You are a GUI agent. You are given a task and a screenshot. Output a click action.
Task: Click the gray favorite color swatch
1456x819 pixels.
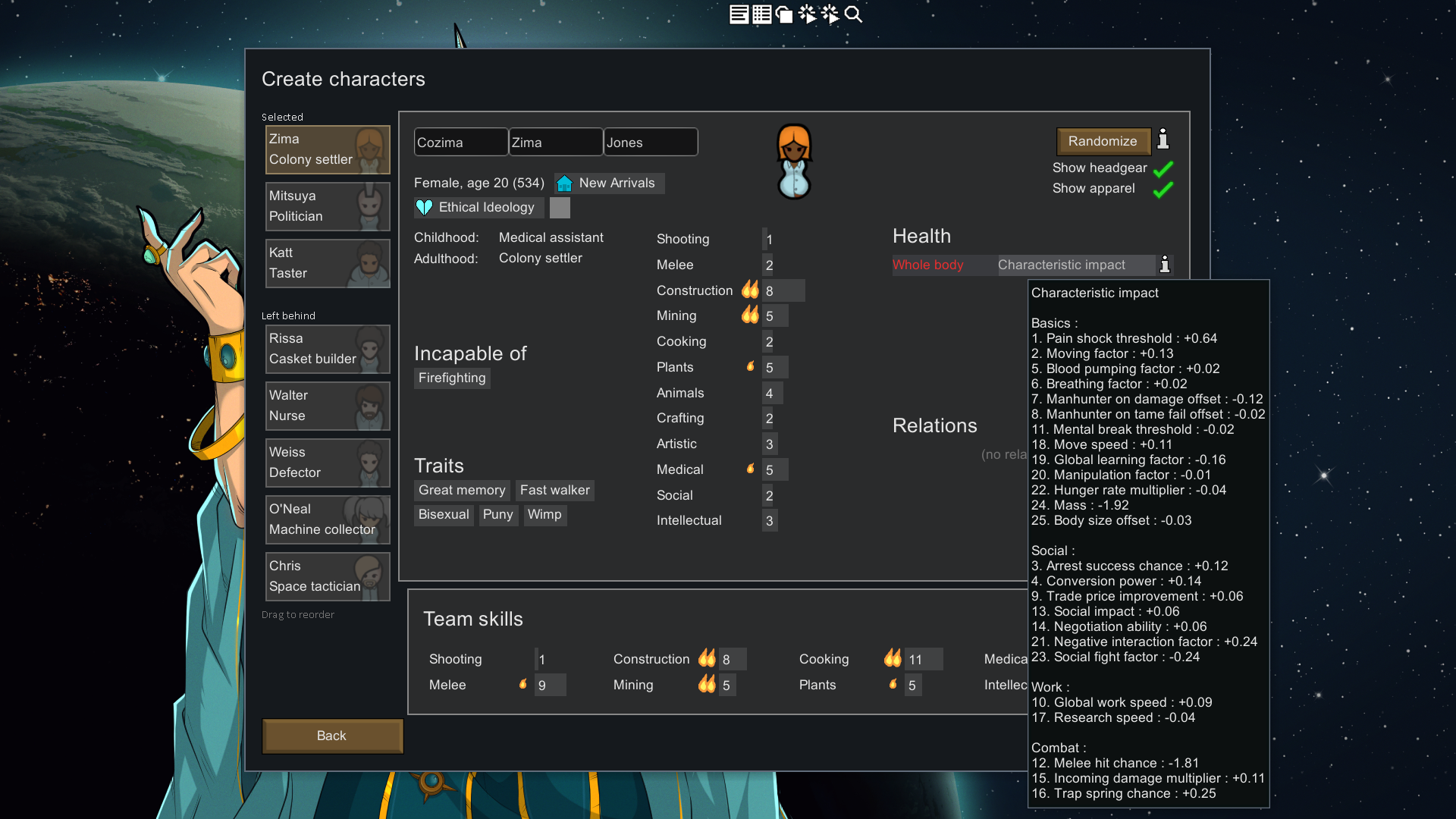(x=560, y=207)
